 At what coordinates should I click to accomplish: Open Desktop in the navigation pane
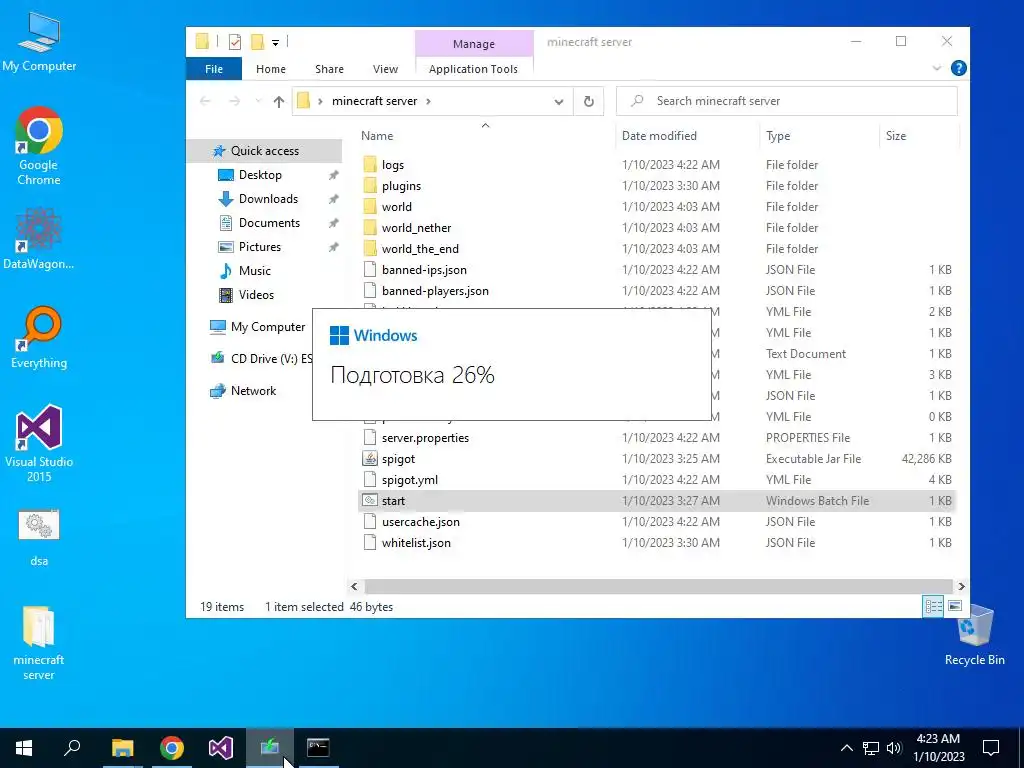[260, 174]
